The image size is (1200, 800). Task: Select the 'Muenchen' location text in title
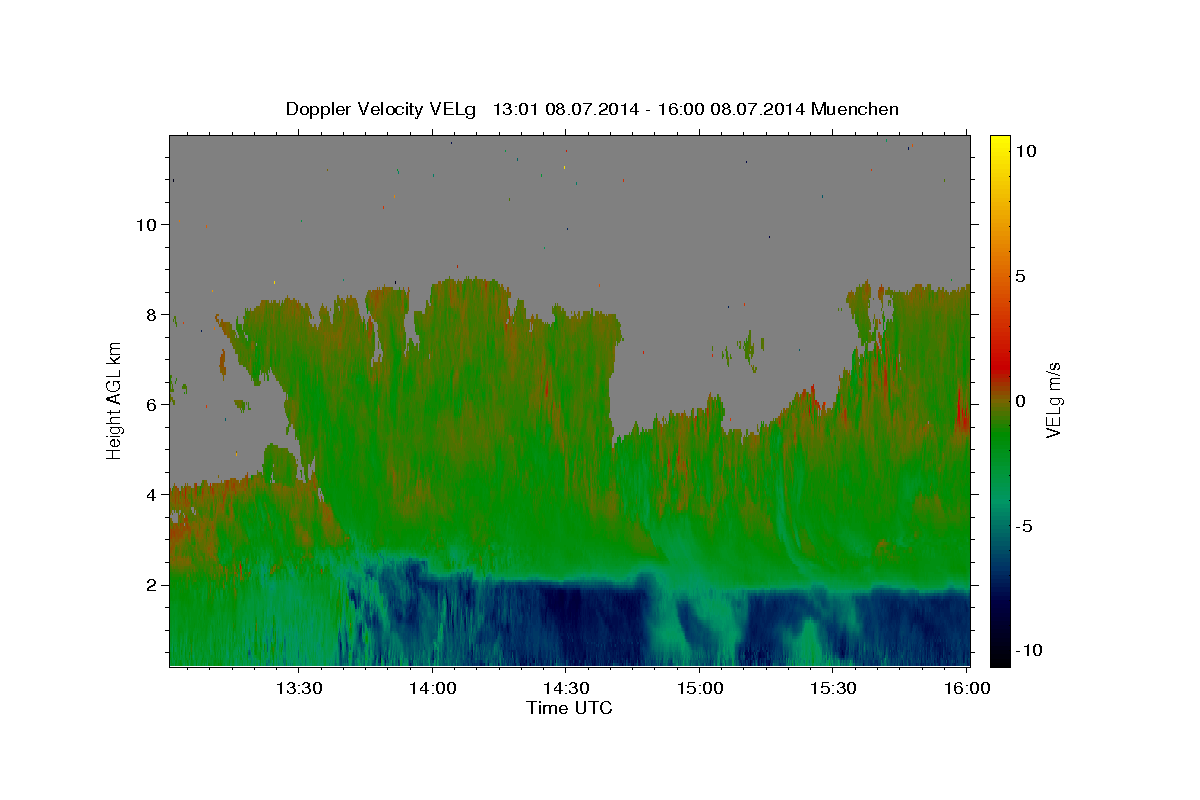pos(856,109)
